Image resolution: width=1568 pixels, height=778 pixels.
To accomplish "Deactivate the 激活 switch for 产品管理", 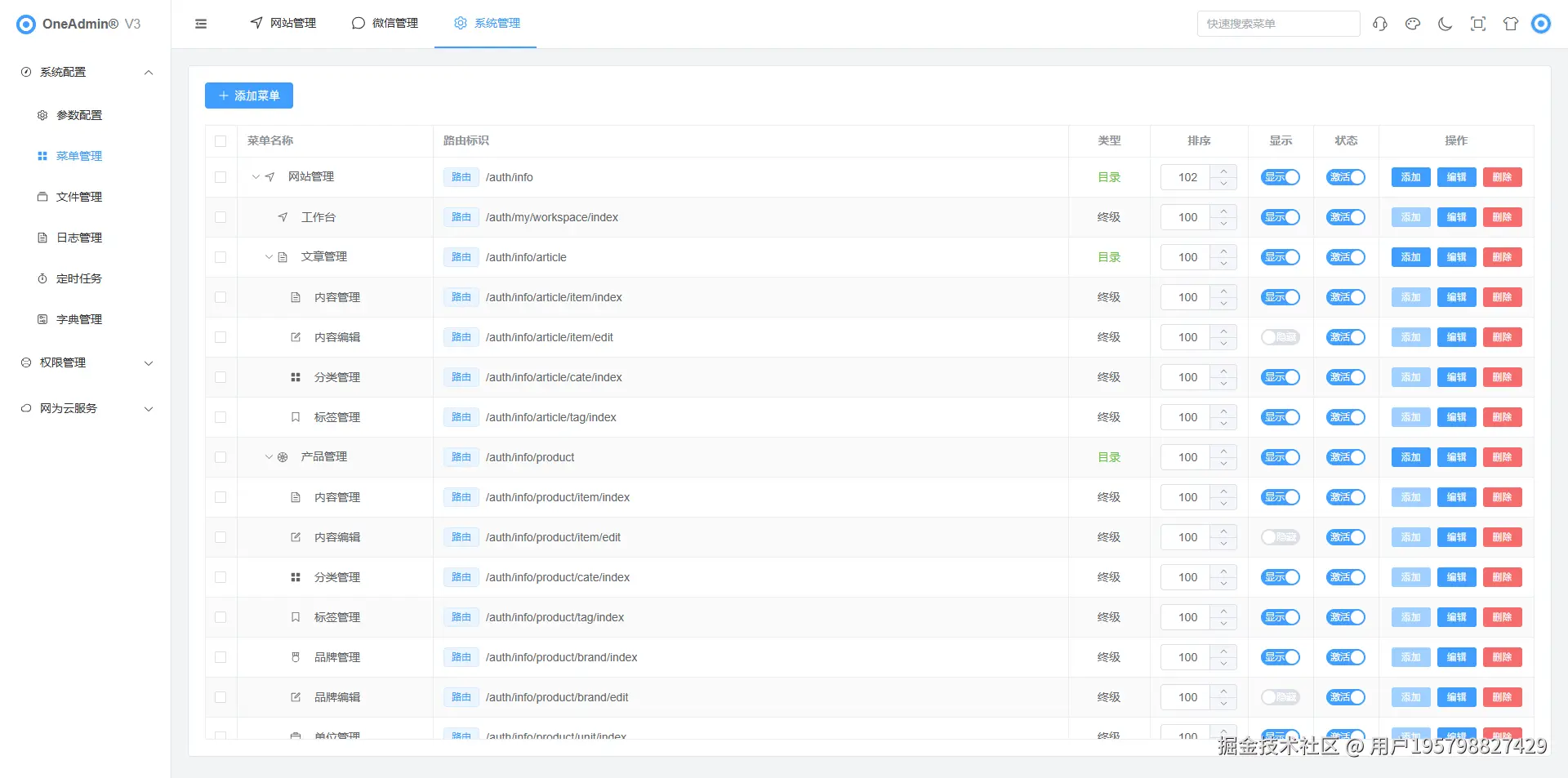I will pyautogui.click(x=1346, y=457).
